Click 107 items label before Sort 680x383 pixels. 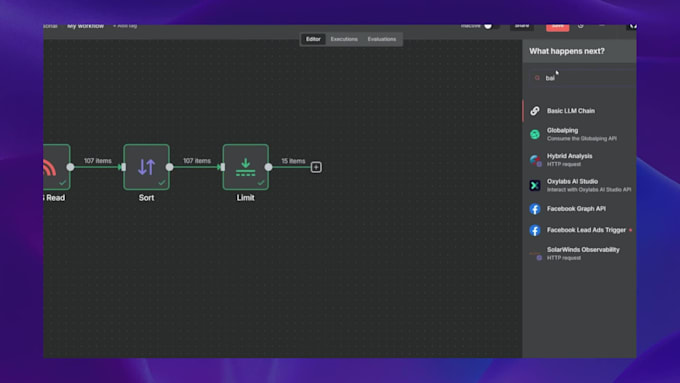(98, 161)
